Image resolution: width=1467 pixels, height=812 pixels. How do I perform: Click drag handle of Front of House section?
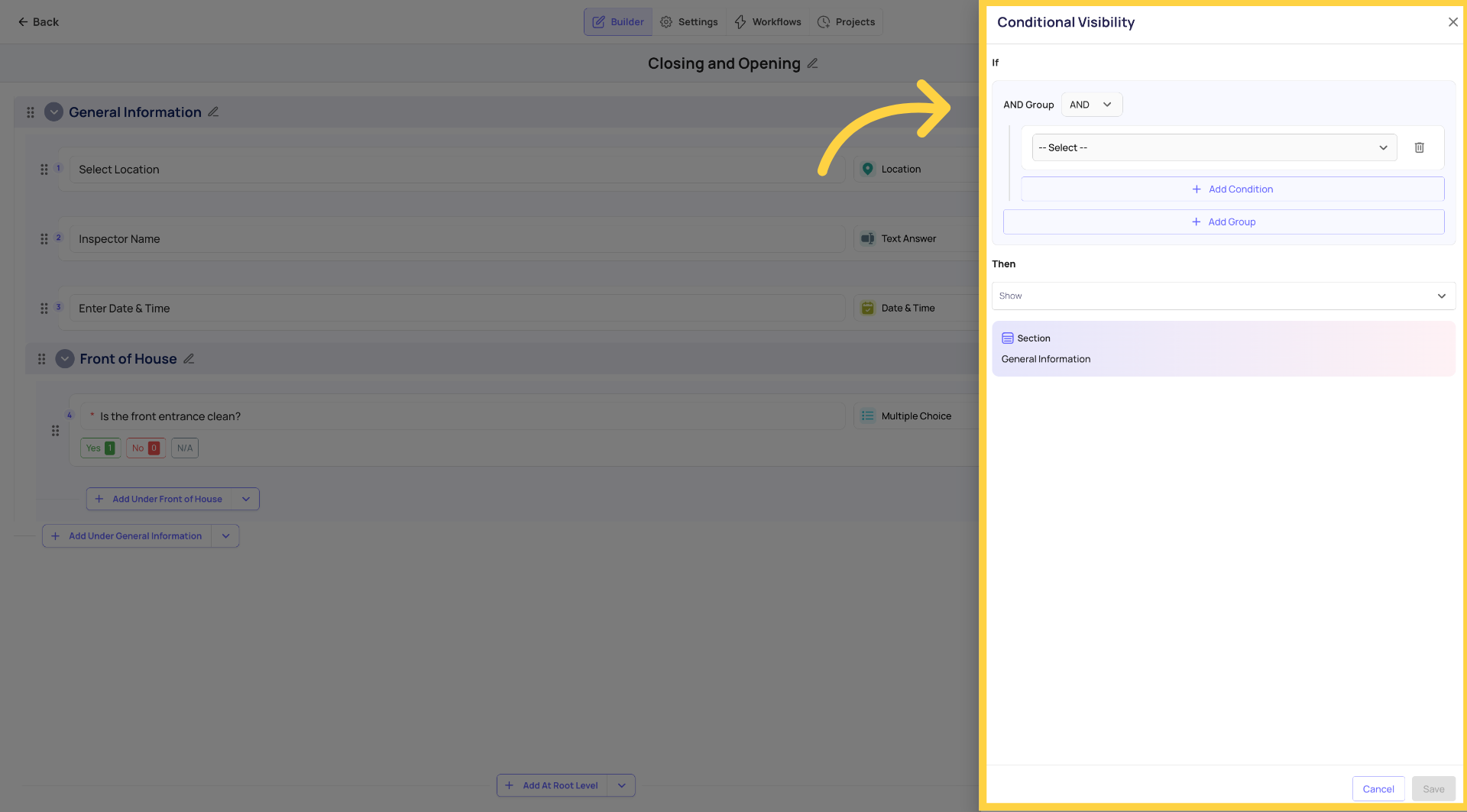(x=42, y=359)
